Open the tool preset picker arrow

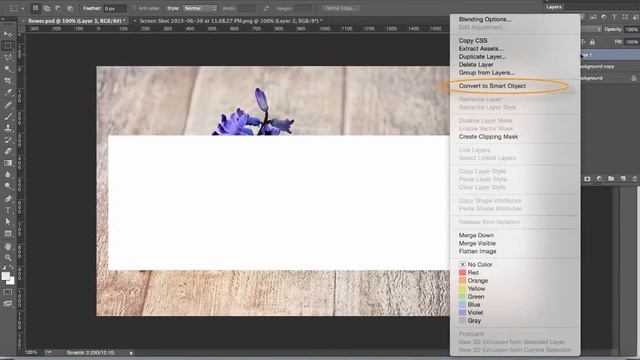point(22,8)
